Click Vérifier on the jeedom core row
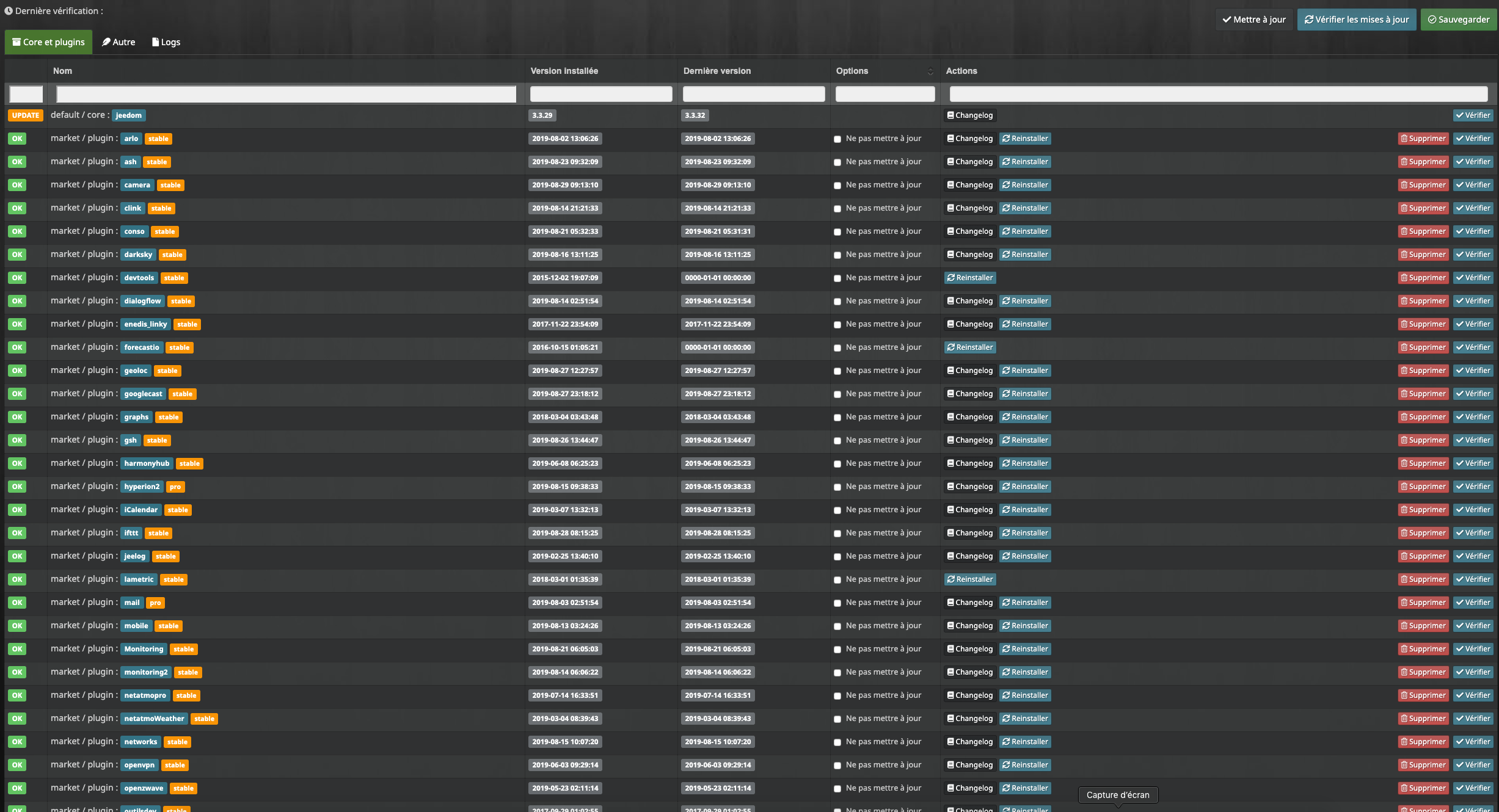This screenshot has width=1499, height=812. coord(1473,115)
